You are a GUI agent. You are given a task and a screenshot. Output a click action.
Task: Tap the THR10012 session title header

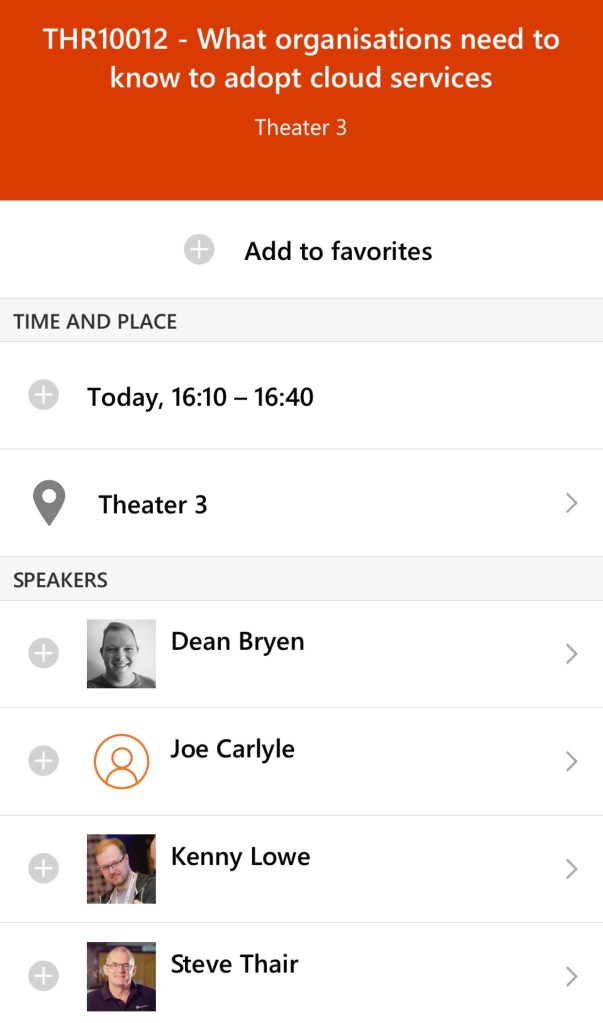301,59
